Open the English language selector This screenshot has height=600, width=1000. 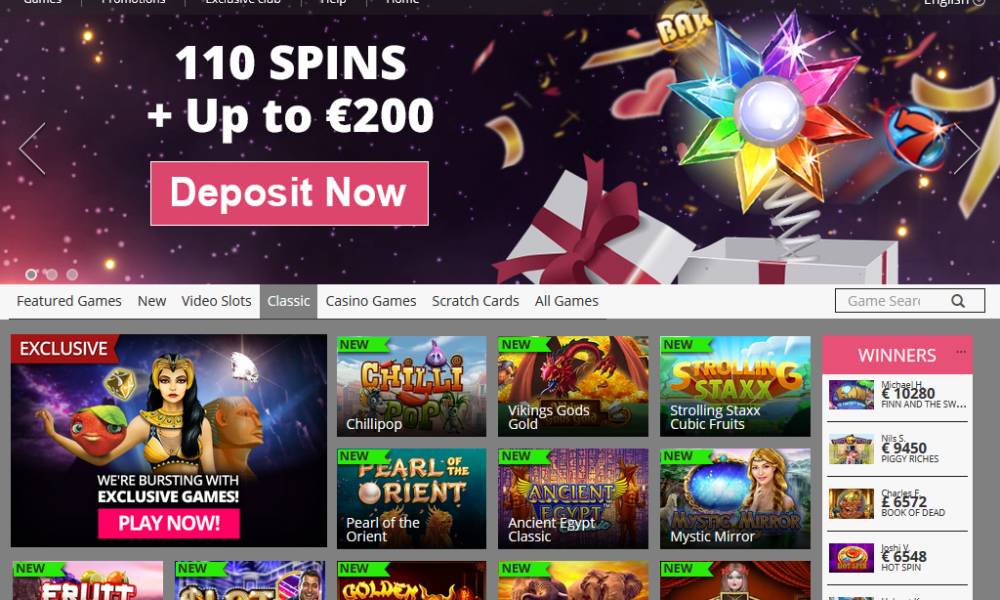pos(954,3)
